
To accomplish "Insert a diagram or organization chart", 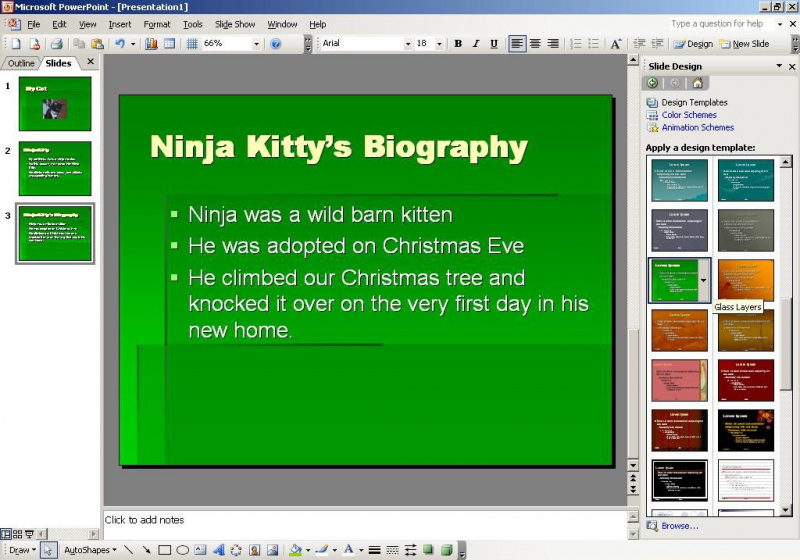I will coord(236,550).
